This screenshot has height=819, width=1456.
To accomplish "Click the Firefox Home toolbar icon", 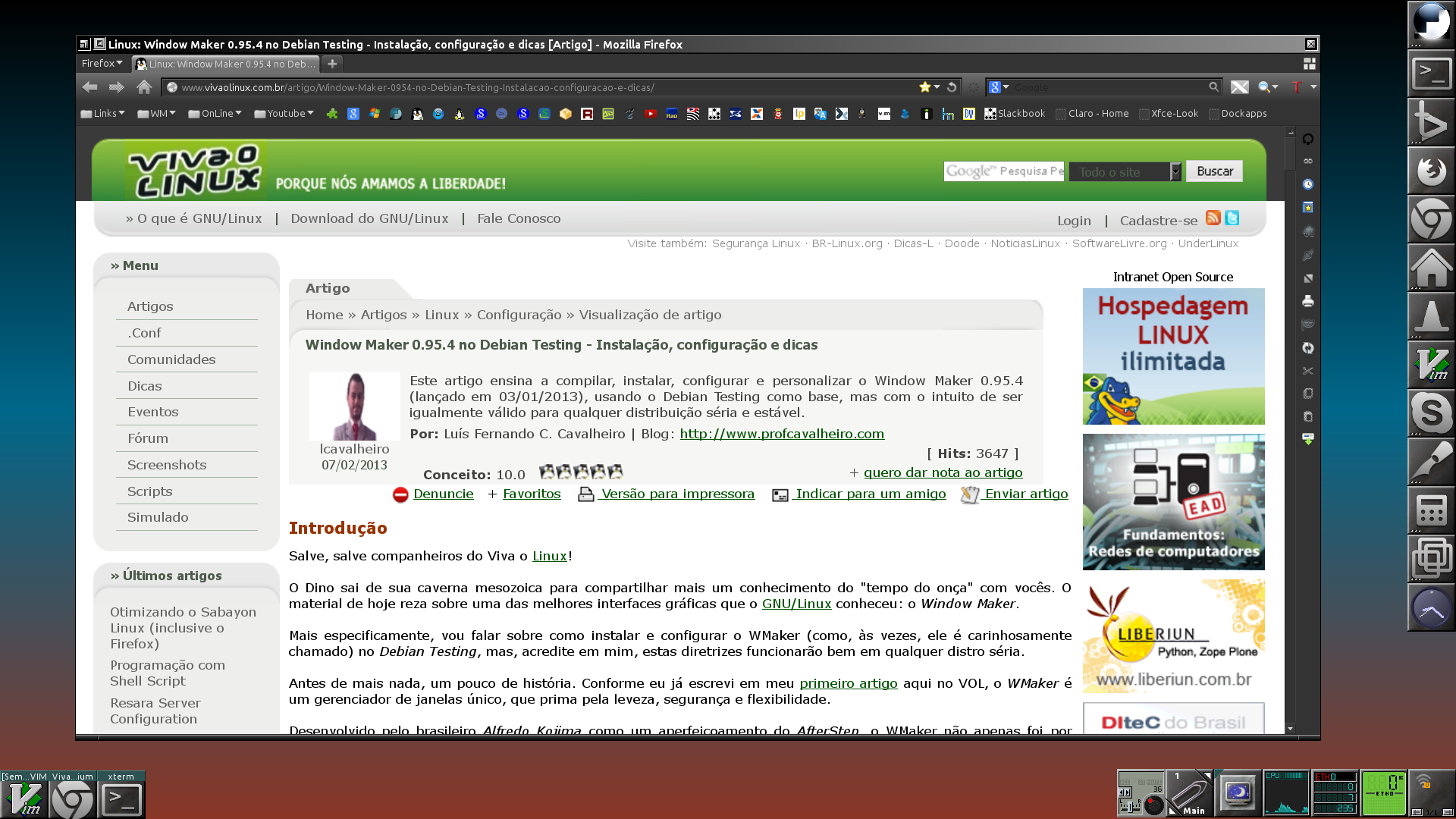I will [144, 87].
